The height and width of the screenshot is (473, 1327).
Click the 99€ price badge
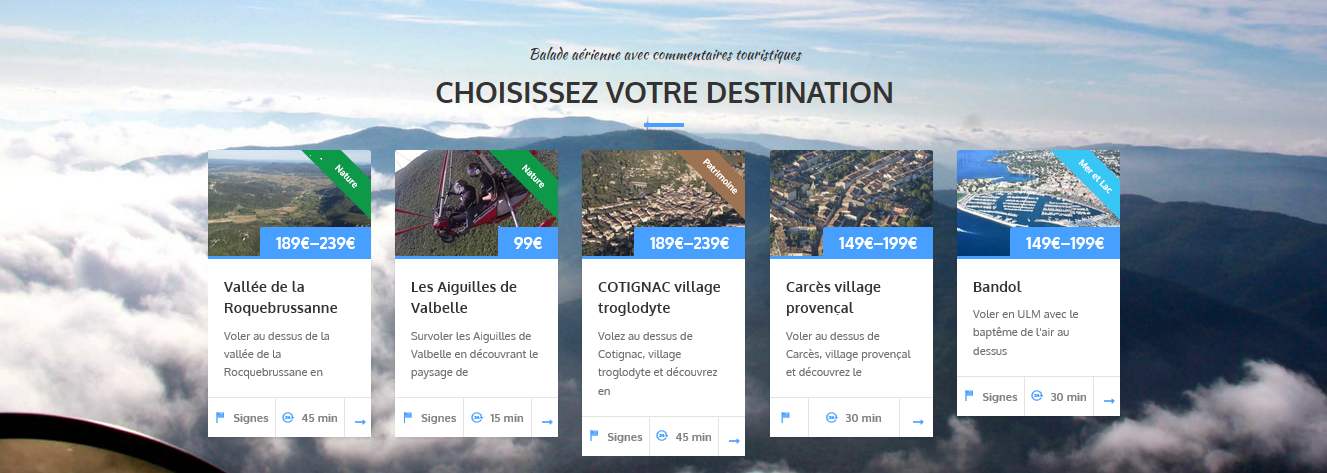click(528, 243)
